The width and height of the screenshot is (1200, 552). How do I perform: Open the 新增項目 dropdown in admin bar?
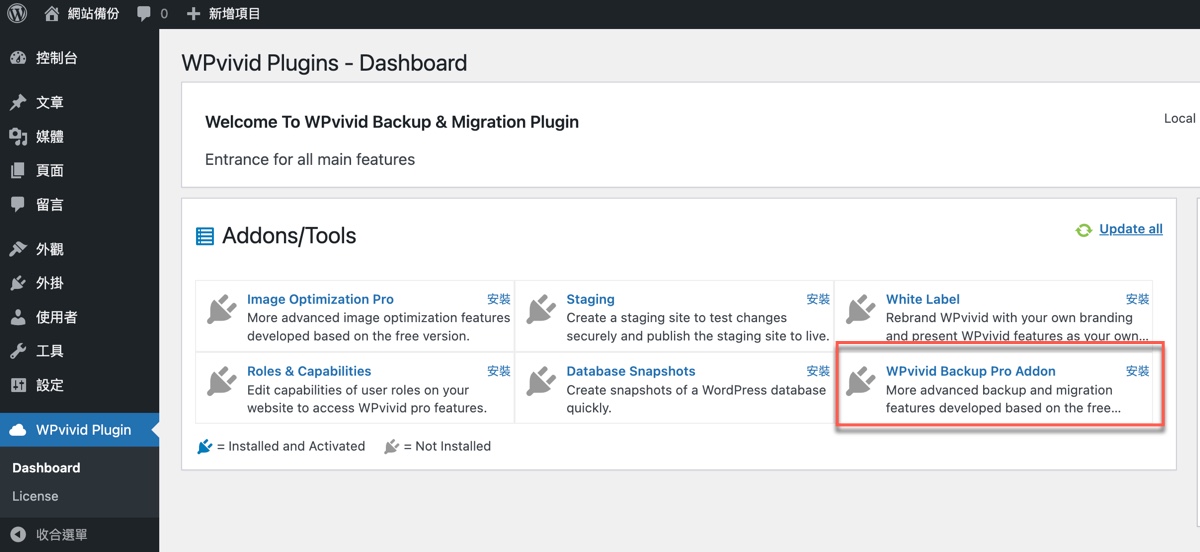(x=224, y=14)
